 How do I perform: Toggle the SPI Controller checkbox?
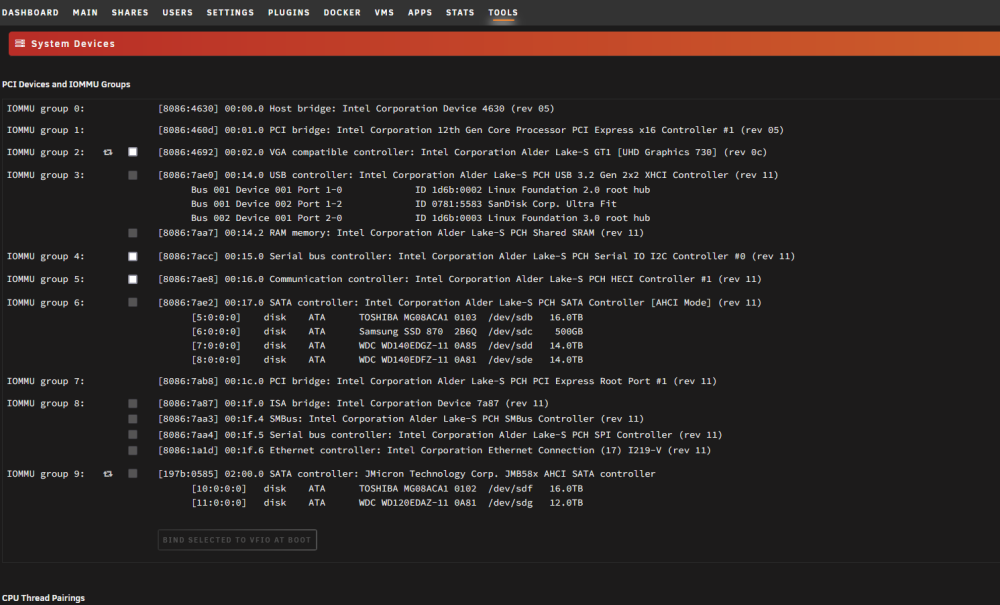(133, 434)
